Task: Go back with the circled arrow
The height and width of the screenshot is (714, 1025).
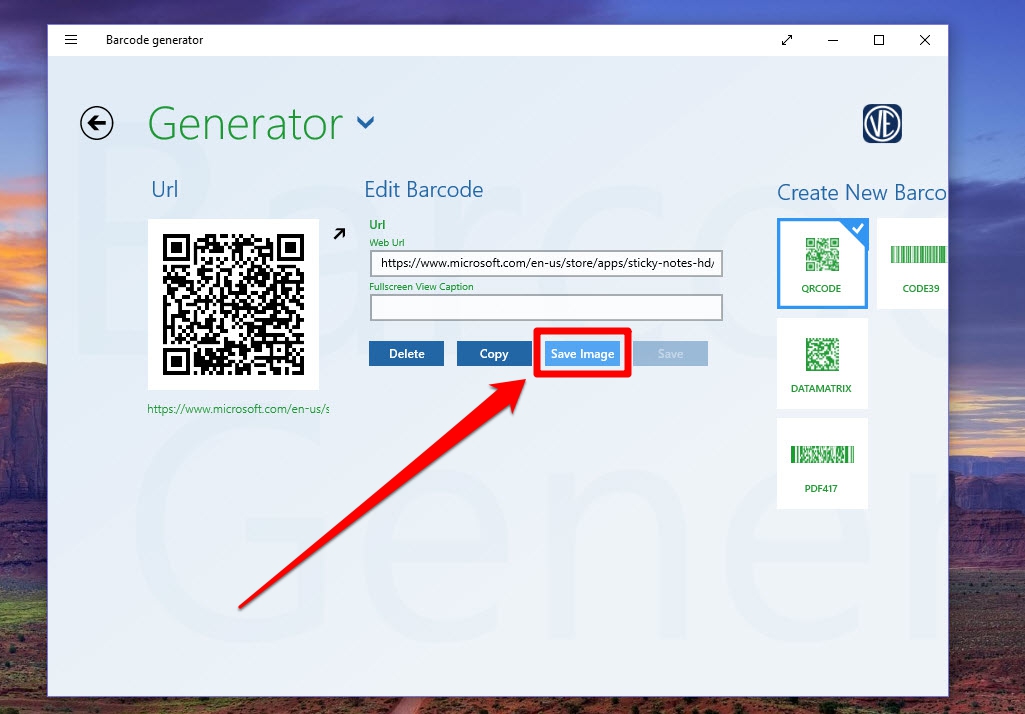Action: click(x=97, y=123)
